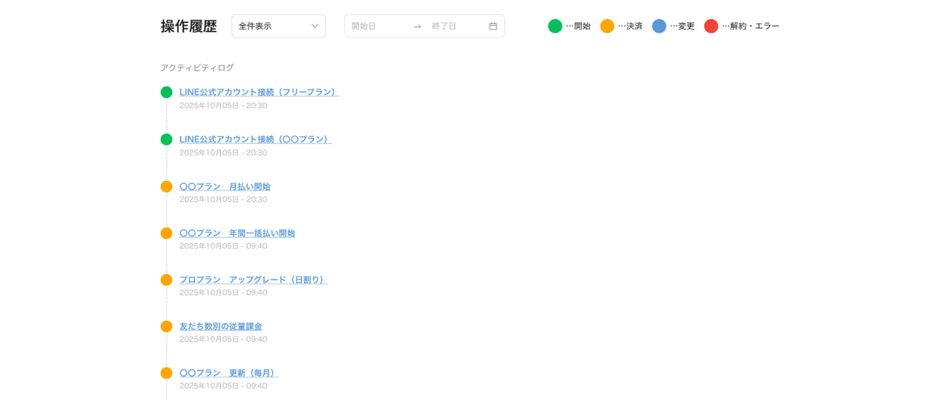Image resolution: width=940 pixels, height=413 pixels.
Task: Open the 全件表示 filter dropdown
Action: point(277,26)
